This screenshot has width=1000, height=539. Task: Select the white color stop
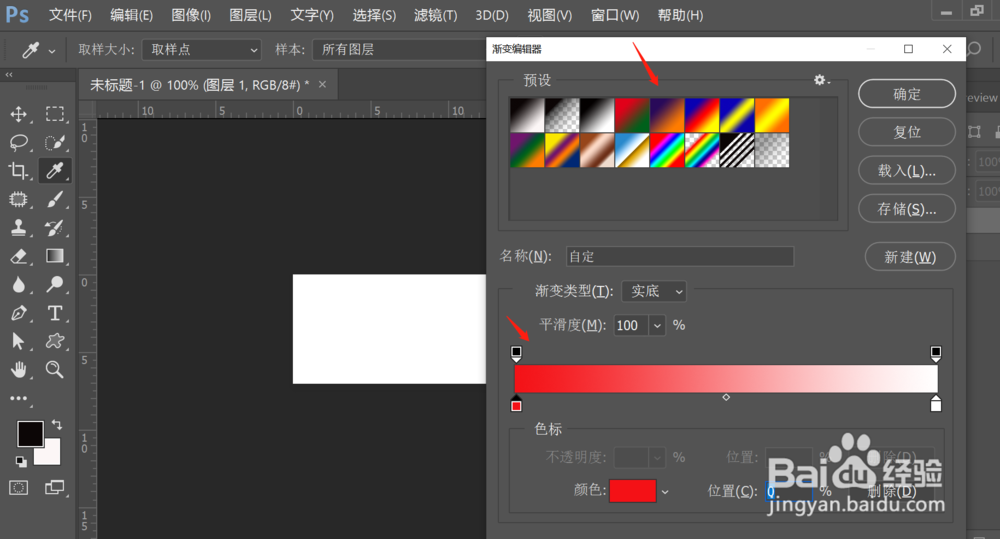click(936, 404)
